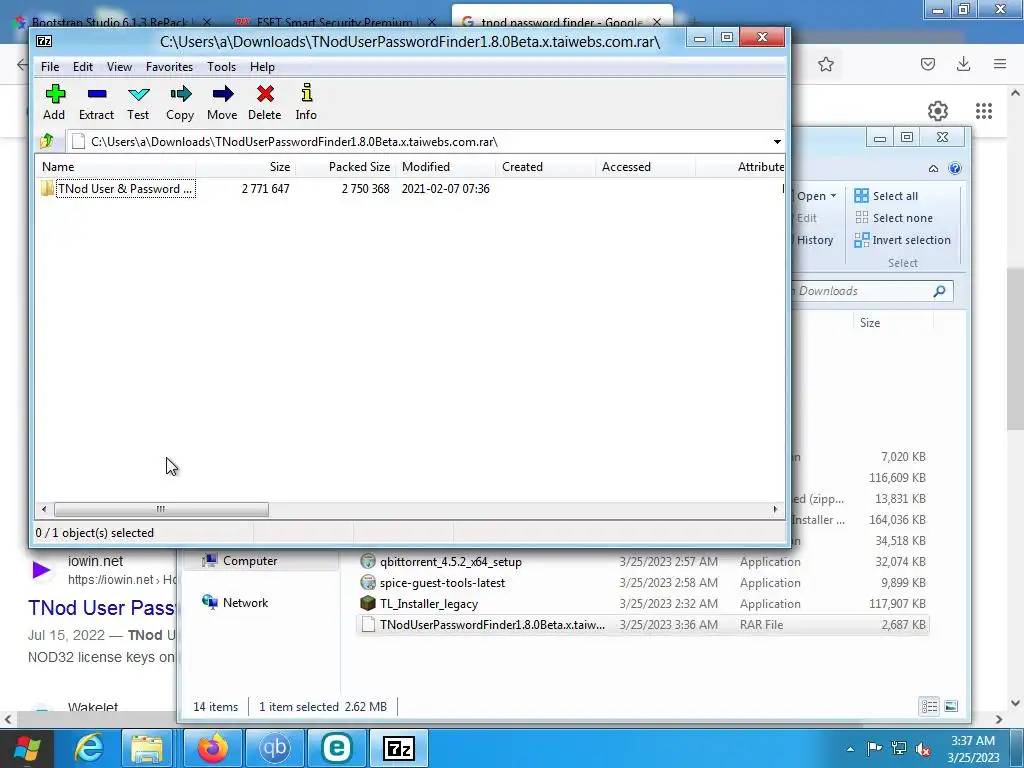This screenshot has height=768, width=1024.
Task: Open the File menu in 7-Zip
Action: pos(50,67)
